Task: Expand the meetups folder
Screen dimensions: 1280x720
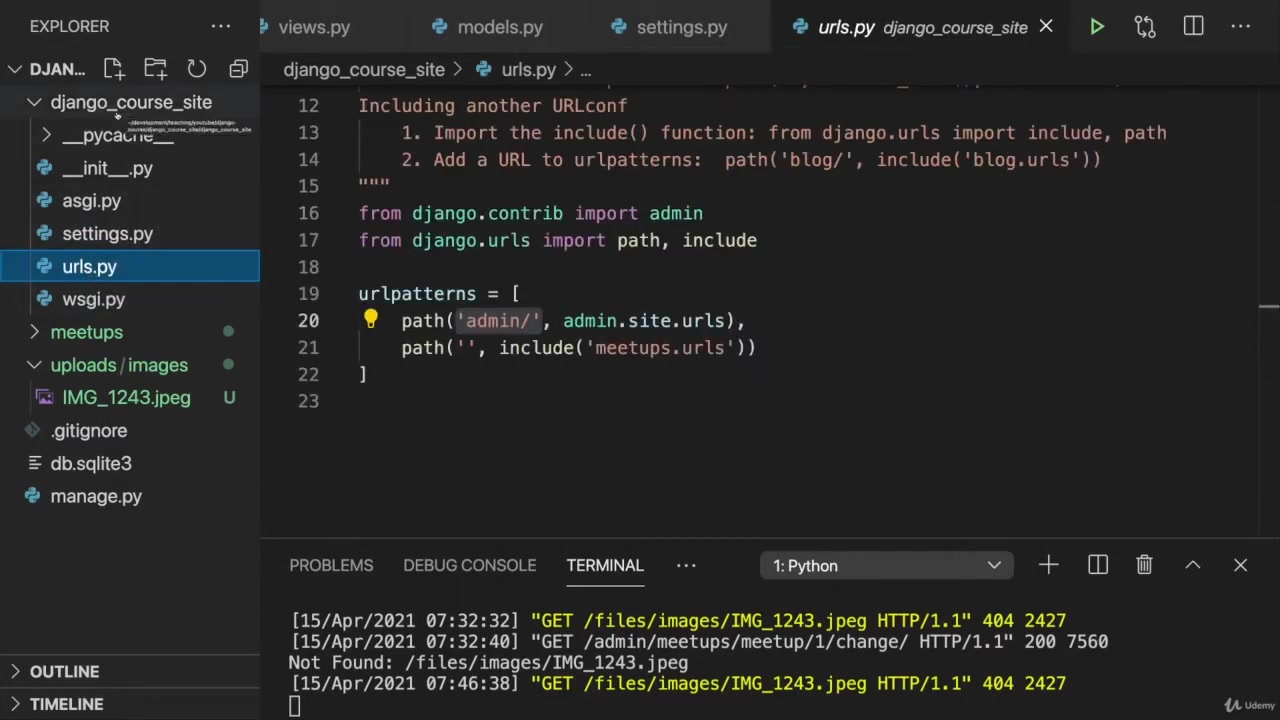Action: (x=86, y=332)
